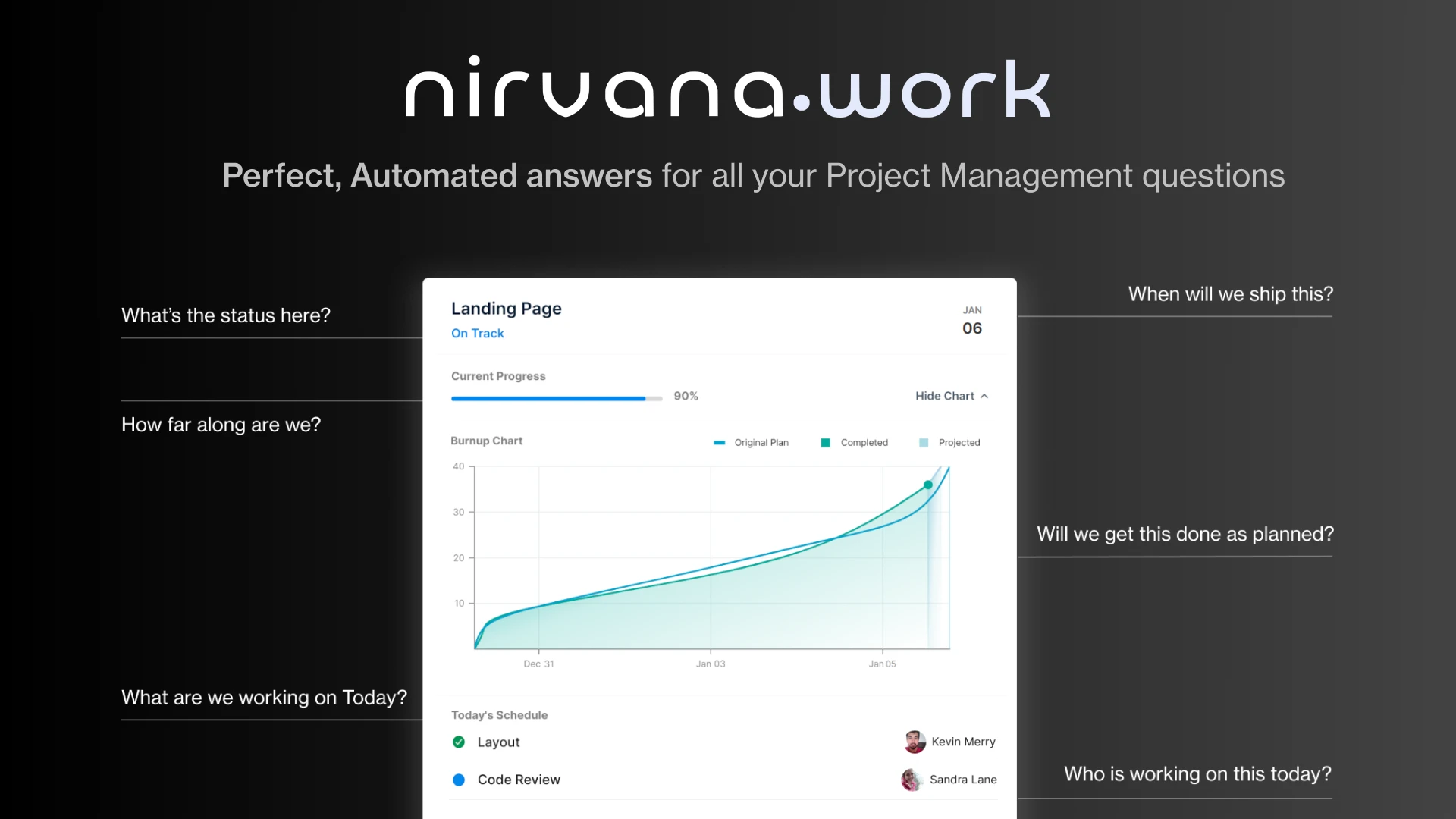The width and height of the screenshot is (1456, 819).
Task: Open Sandra Lane's avatar
Action: pyautogui.click(x=912, y=780)
